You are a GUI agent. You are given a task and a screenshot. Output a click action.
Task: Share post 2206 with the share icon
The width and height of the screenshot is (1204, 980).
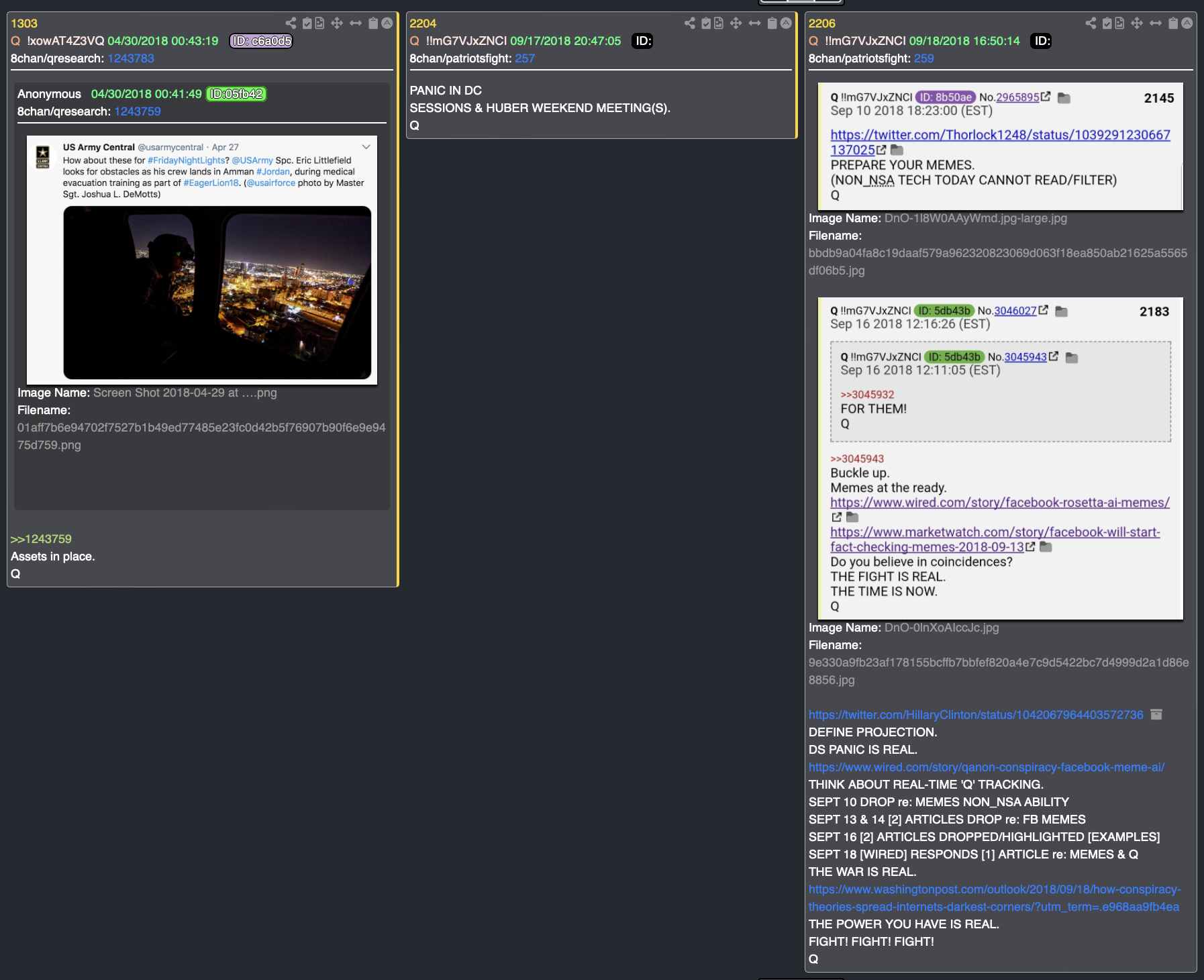click(1091, 23)
